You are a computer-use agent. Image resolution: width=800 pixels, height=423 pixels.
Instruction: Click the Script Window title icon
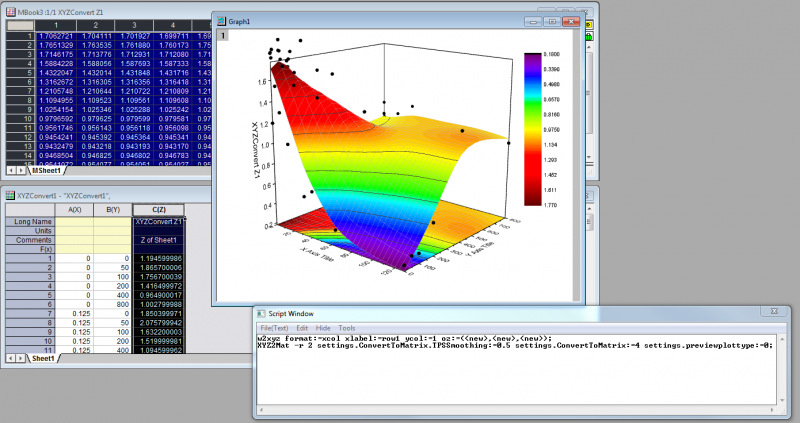pyautogui.click(x=261, y=314)
